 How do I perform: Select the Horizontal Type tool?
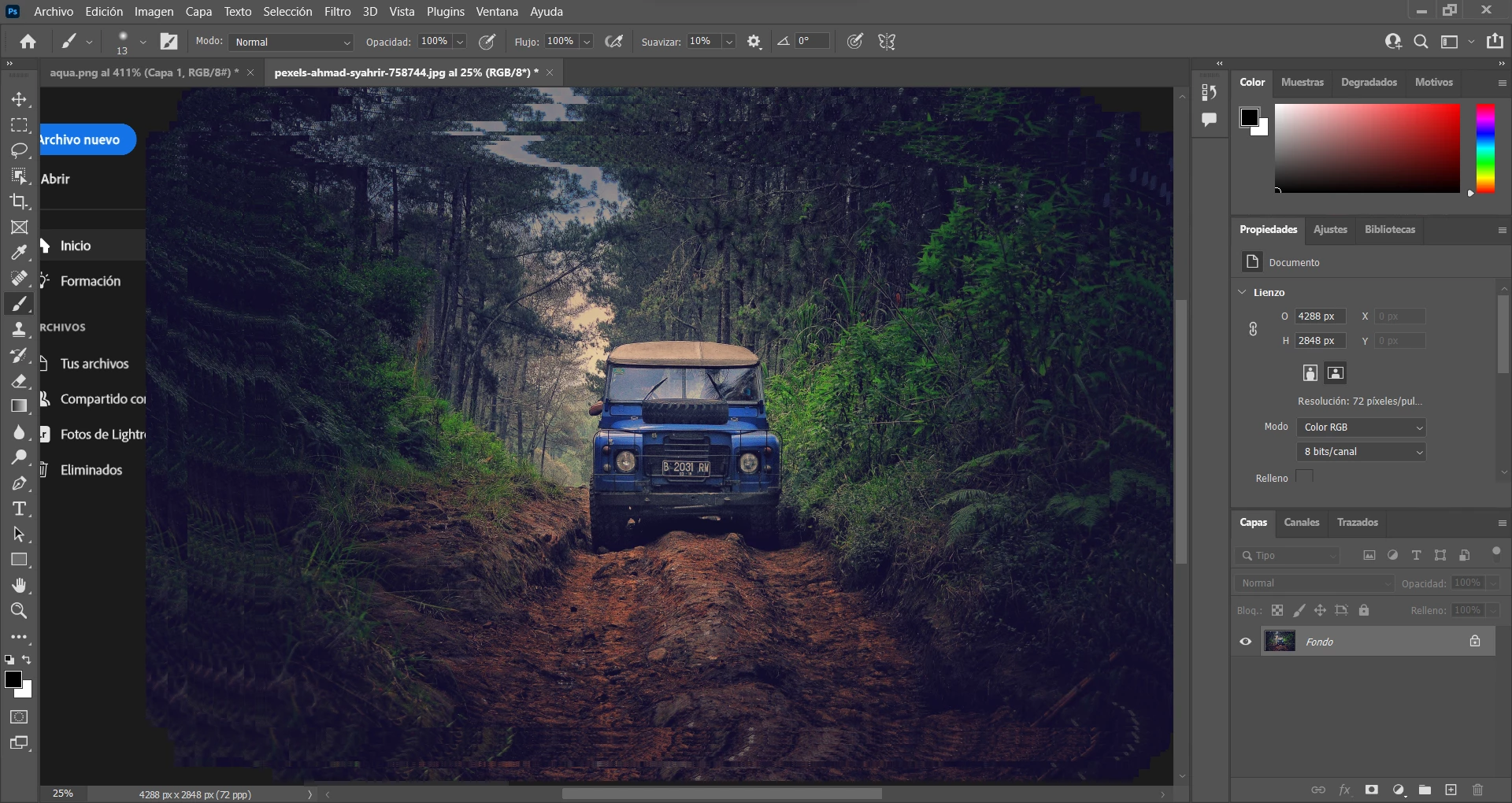(19, 509)
